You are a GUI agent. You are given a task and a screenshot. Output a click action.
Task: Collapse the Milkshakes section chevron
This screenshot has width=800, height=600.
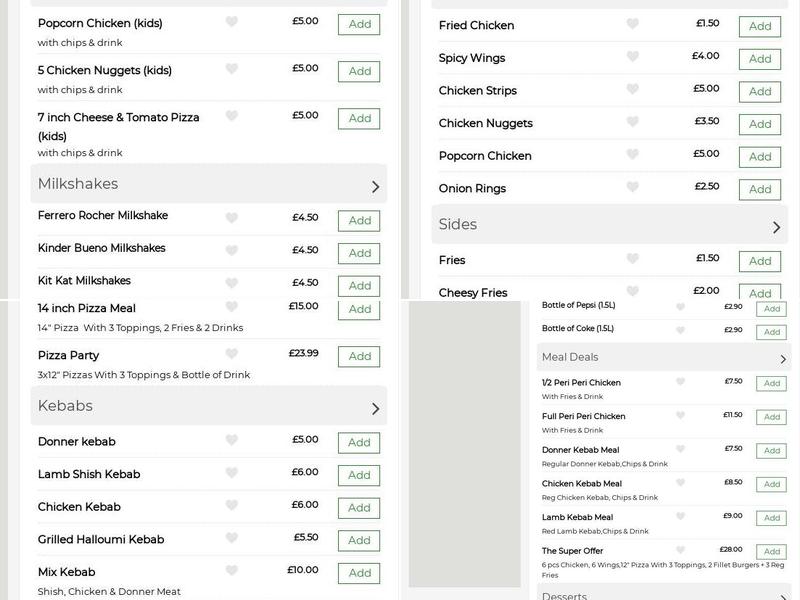click(376, 185)
